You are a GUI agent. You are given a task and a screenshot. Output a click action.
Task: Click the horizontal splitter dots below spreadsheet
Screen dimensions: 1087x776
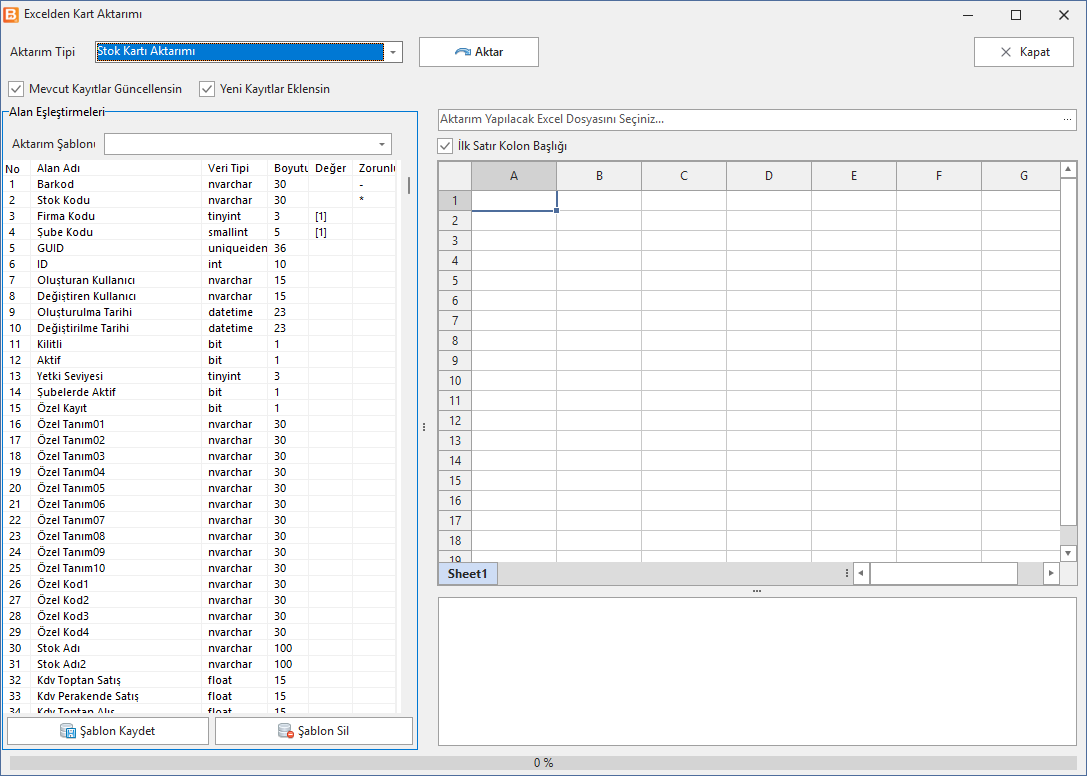pos(756,591)
